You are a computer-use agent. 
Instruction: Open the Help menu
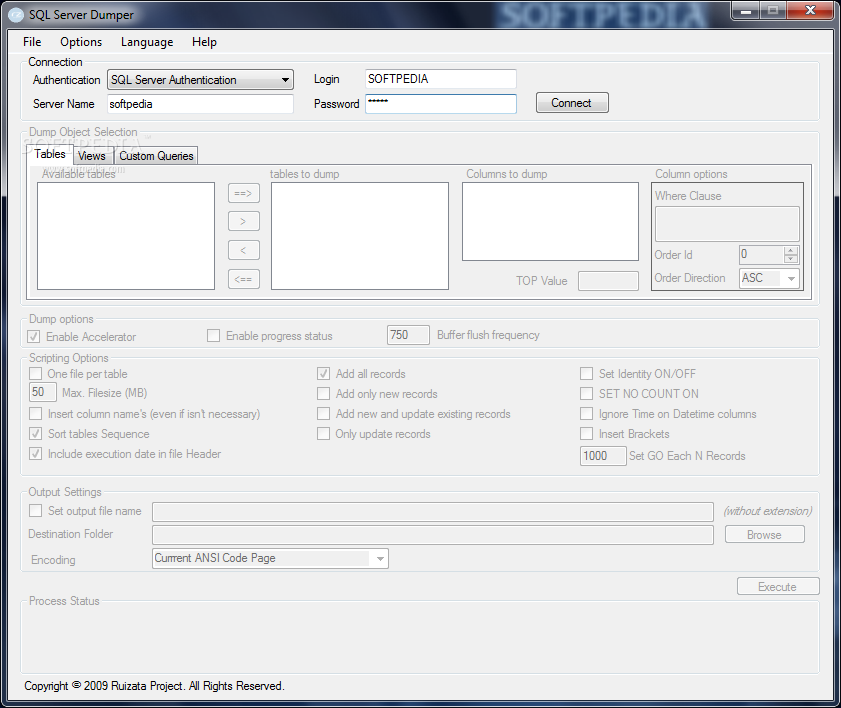coord(204,42)
